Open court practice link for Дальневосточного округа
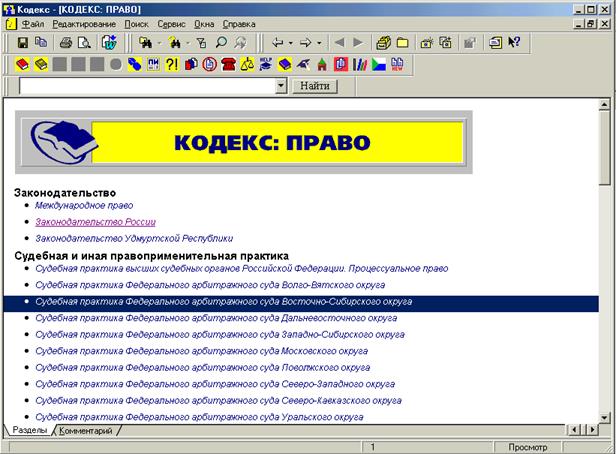616x454 pixels. (216, 318)
